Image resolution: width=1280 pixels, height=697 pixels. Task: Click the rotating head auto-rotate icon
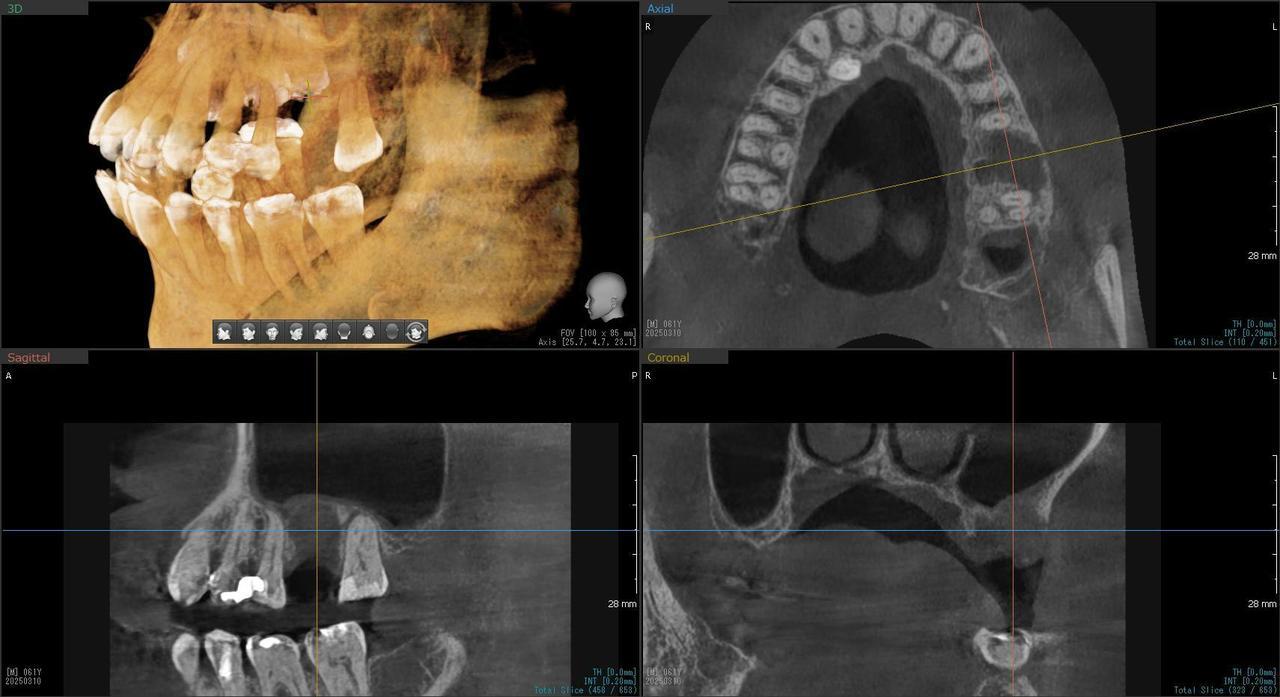point(416,332)
